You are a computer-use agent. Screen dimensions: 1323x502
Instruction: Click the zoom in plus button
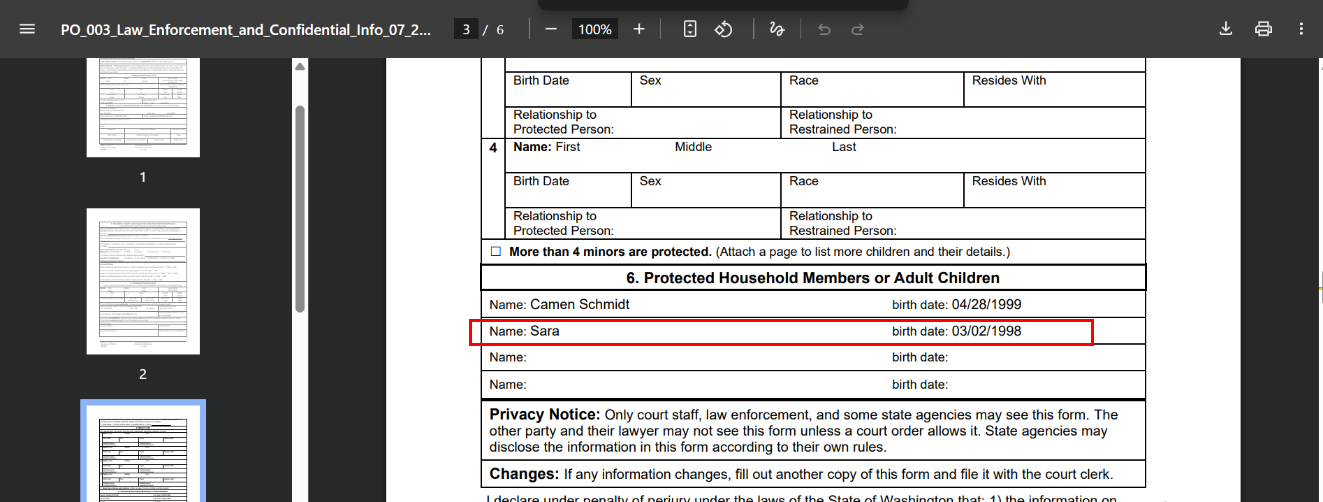tap(639, 29)
